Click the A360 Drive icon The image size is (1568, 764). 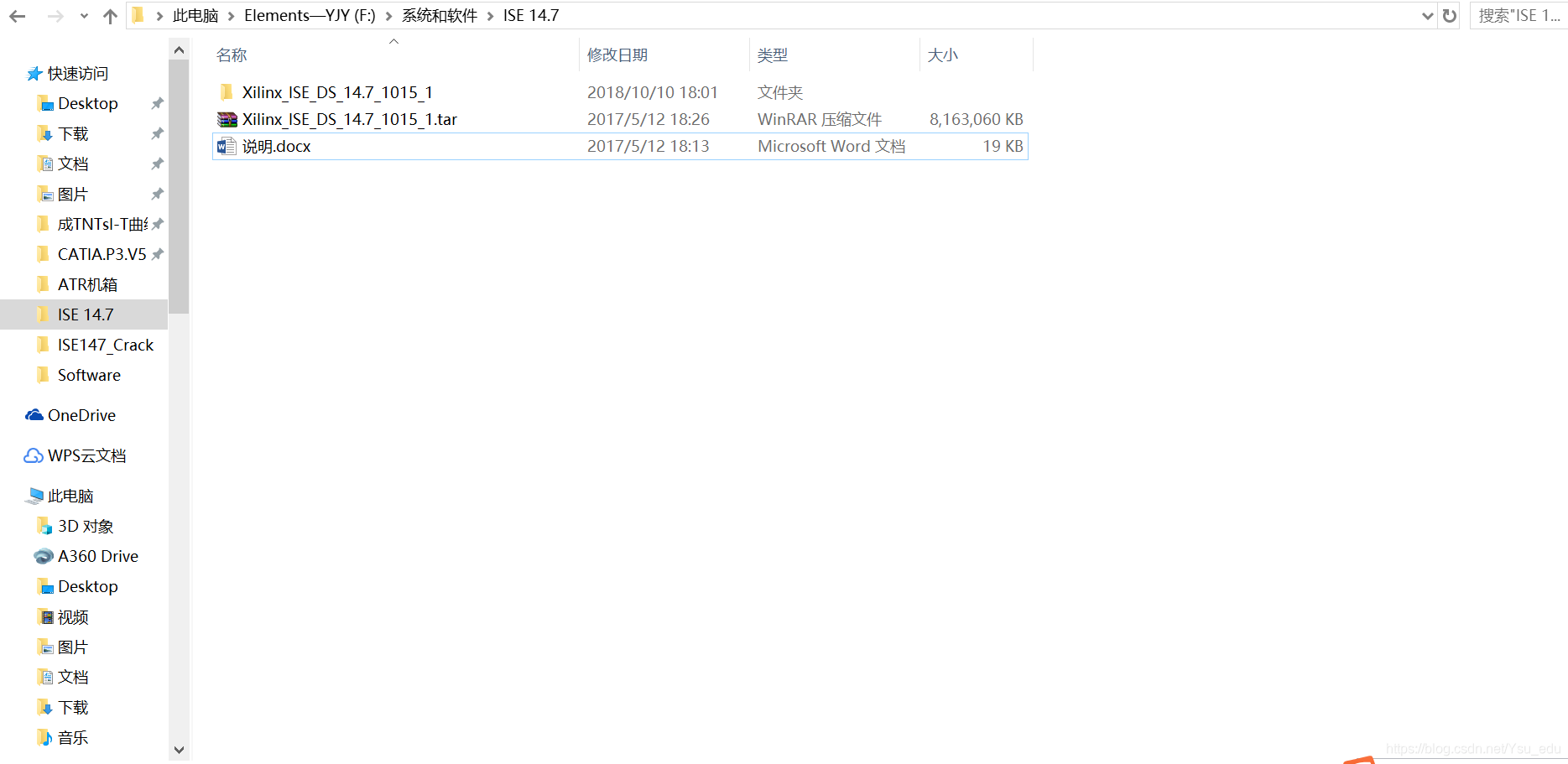[x=44, y=556]
